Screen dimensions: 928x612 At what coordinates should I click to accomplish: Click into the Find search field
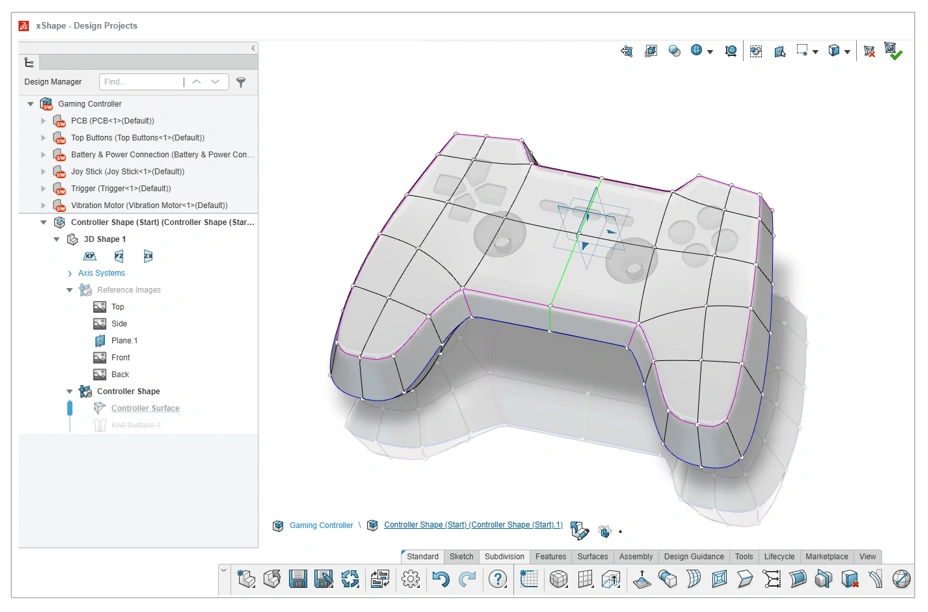tap(141, 82)
